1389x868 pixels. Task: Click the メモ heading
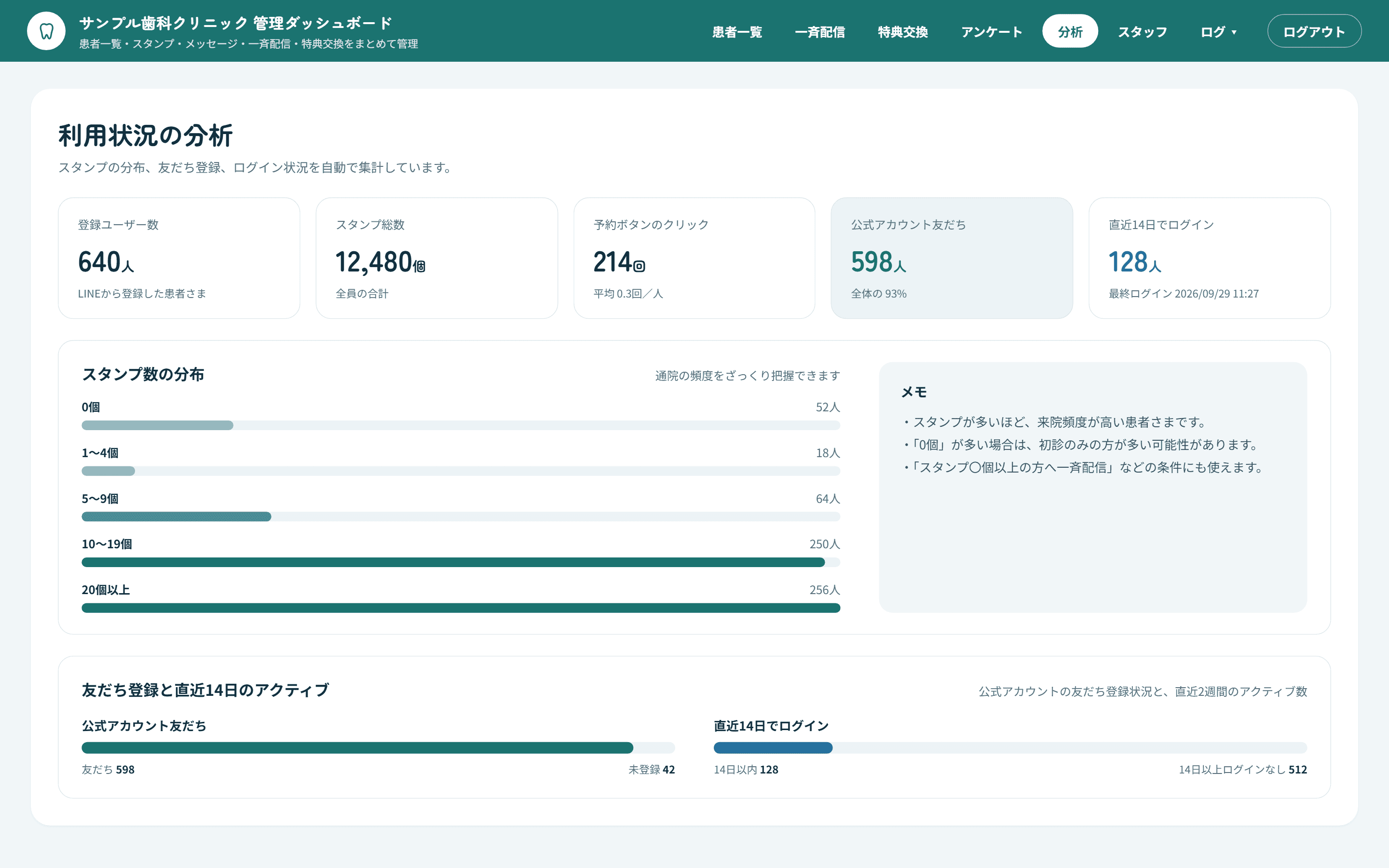(914, 392)
